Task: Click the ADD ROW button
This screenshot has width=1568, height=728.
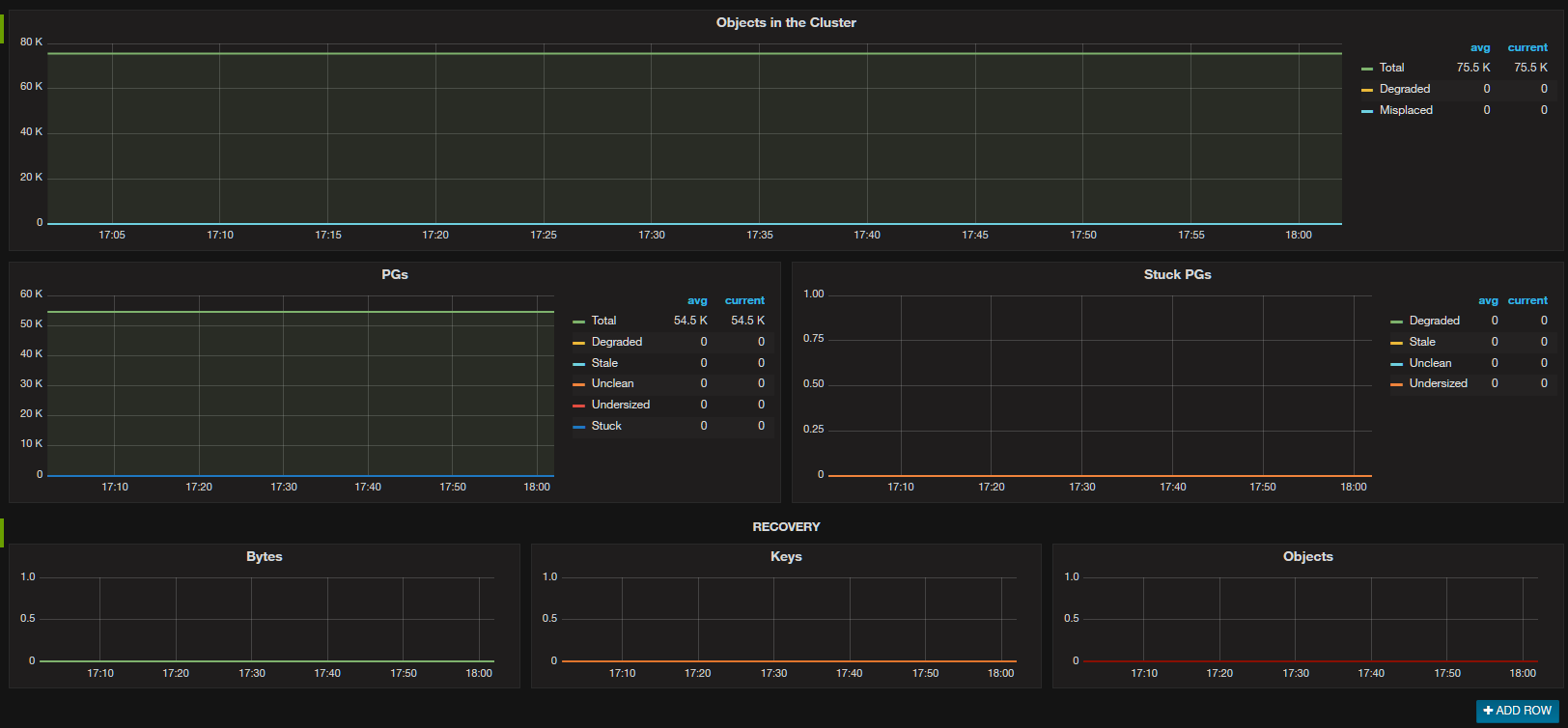Action: (1518, 711)
